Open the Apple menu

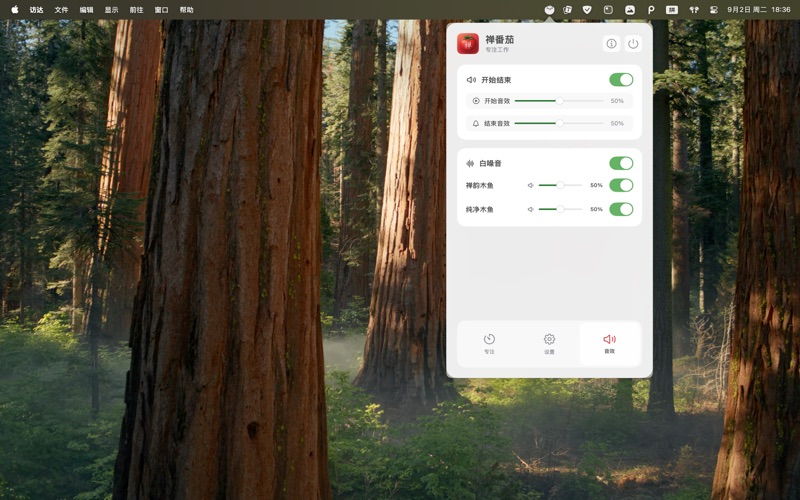[15, 9]
